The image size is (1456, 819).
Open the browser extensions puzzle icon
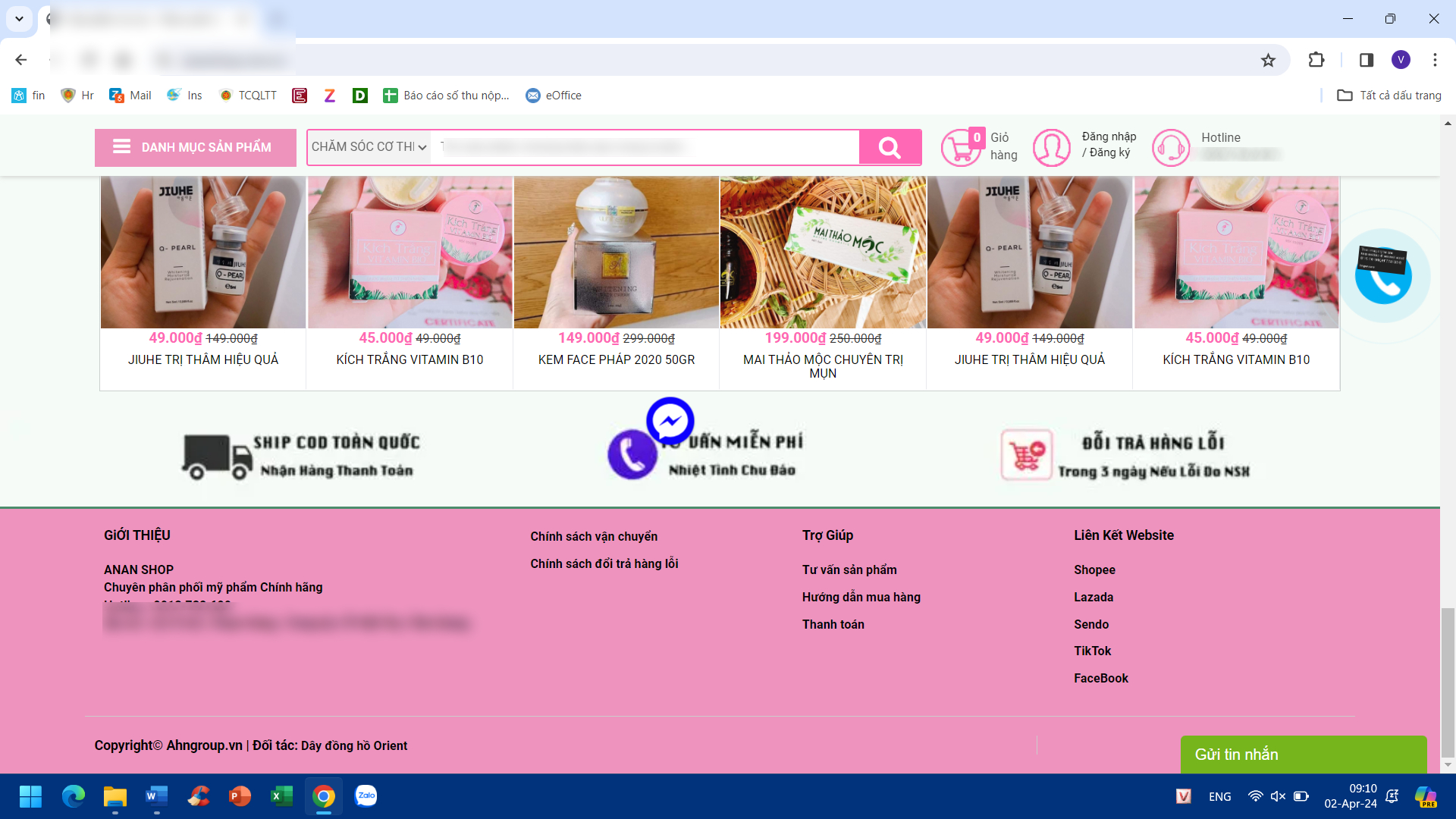[x=1317, y=60]
